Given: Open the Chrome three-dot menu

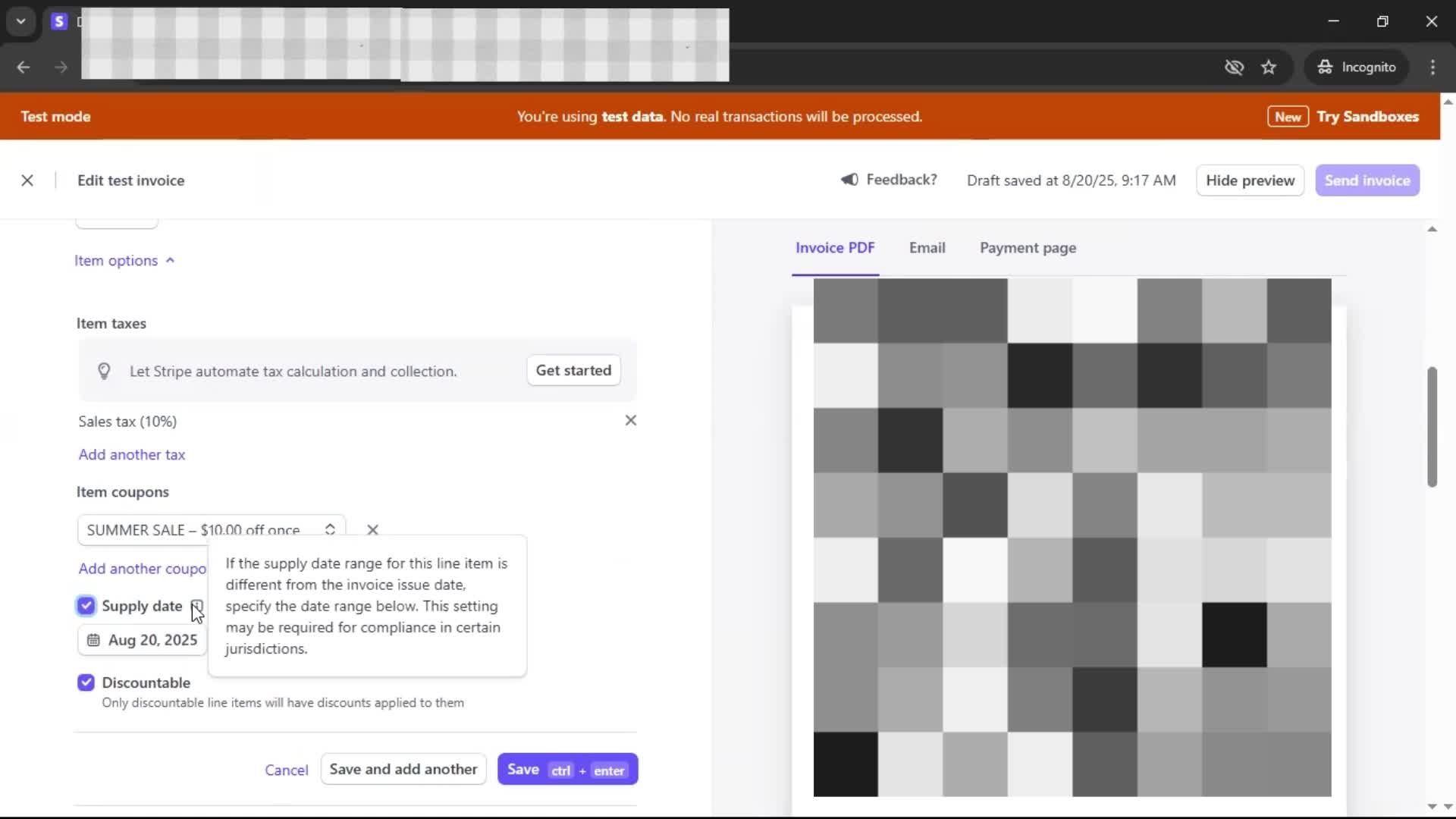Looking at the screenshot, I should [x=1432, y=67].
